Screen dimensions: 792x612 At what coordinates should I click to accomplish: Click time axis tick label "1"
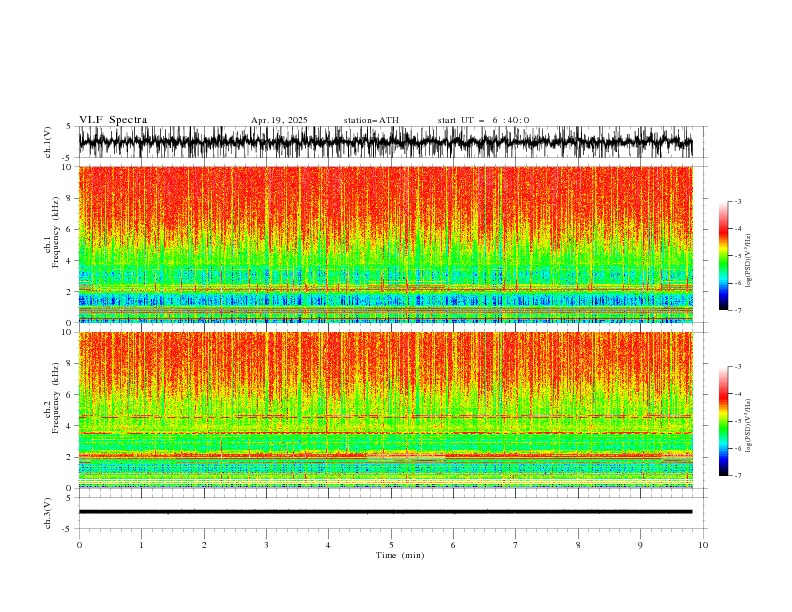141,545
